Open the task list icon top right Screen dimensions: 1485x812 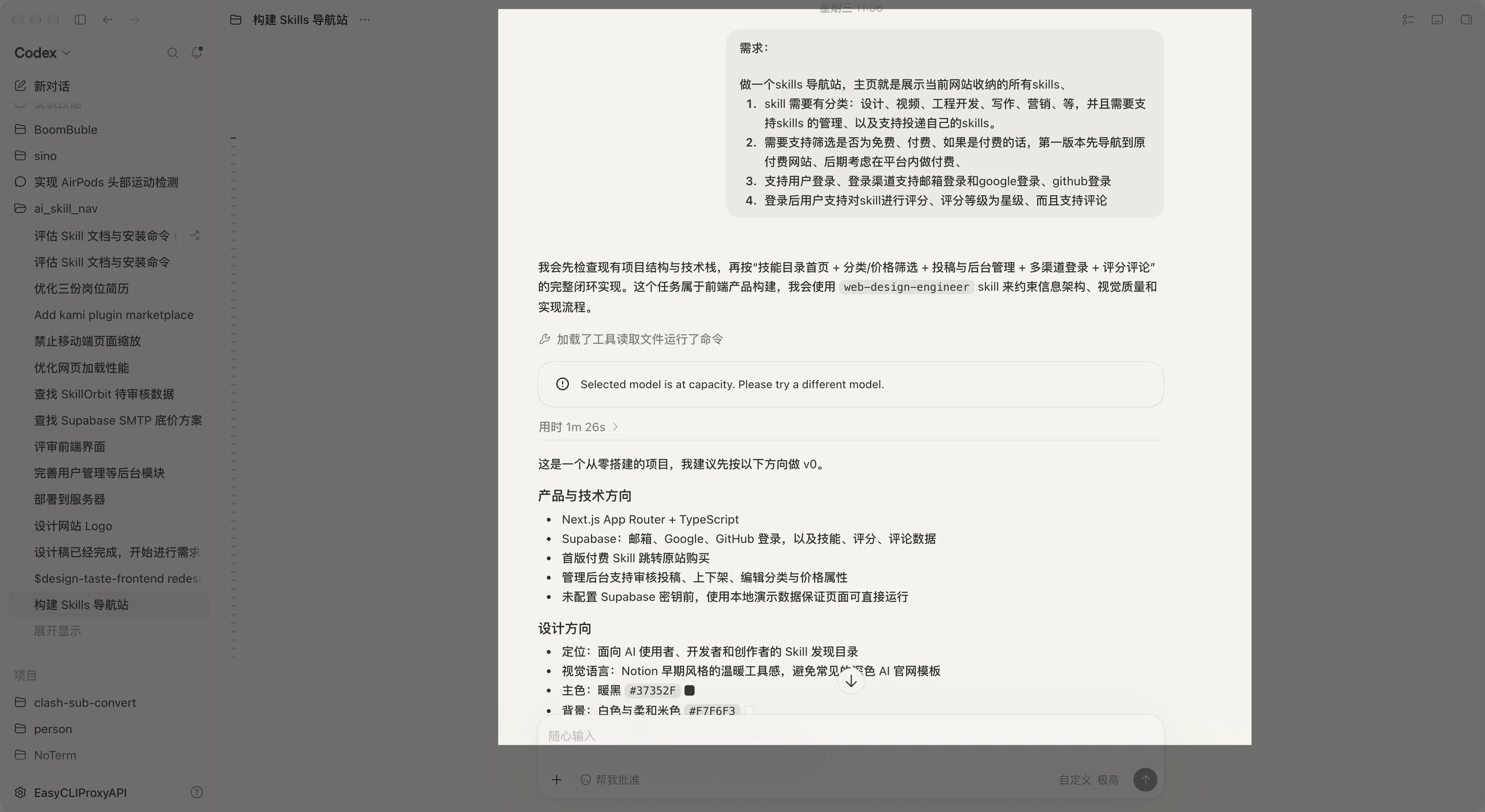point(1408,20)
